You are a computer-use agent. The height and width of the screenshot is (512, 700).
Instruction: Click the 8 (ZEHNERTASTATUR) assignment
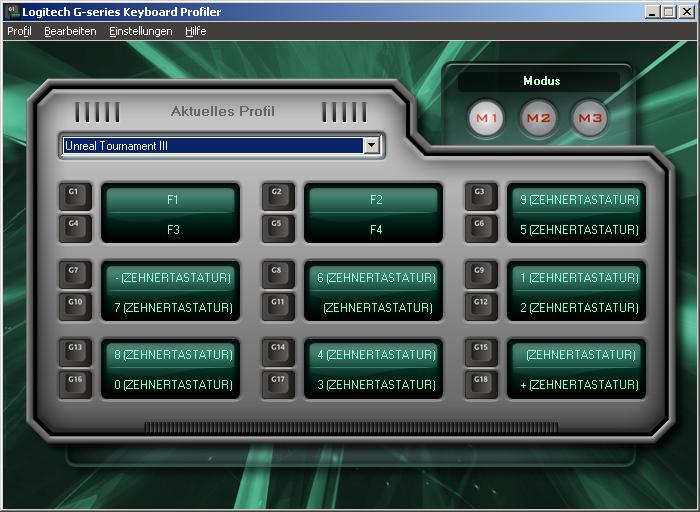click(171, 355)
